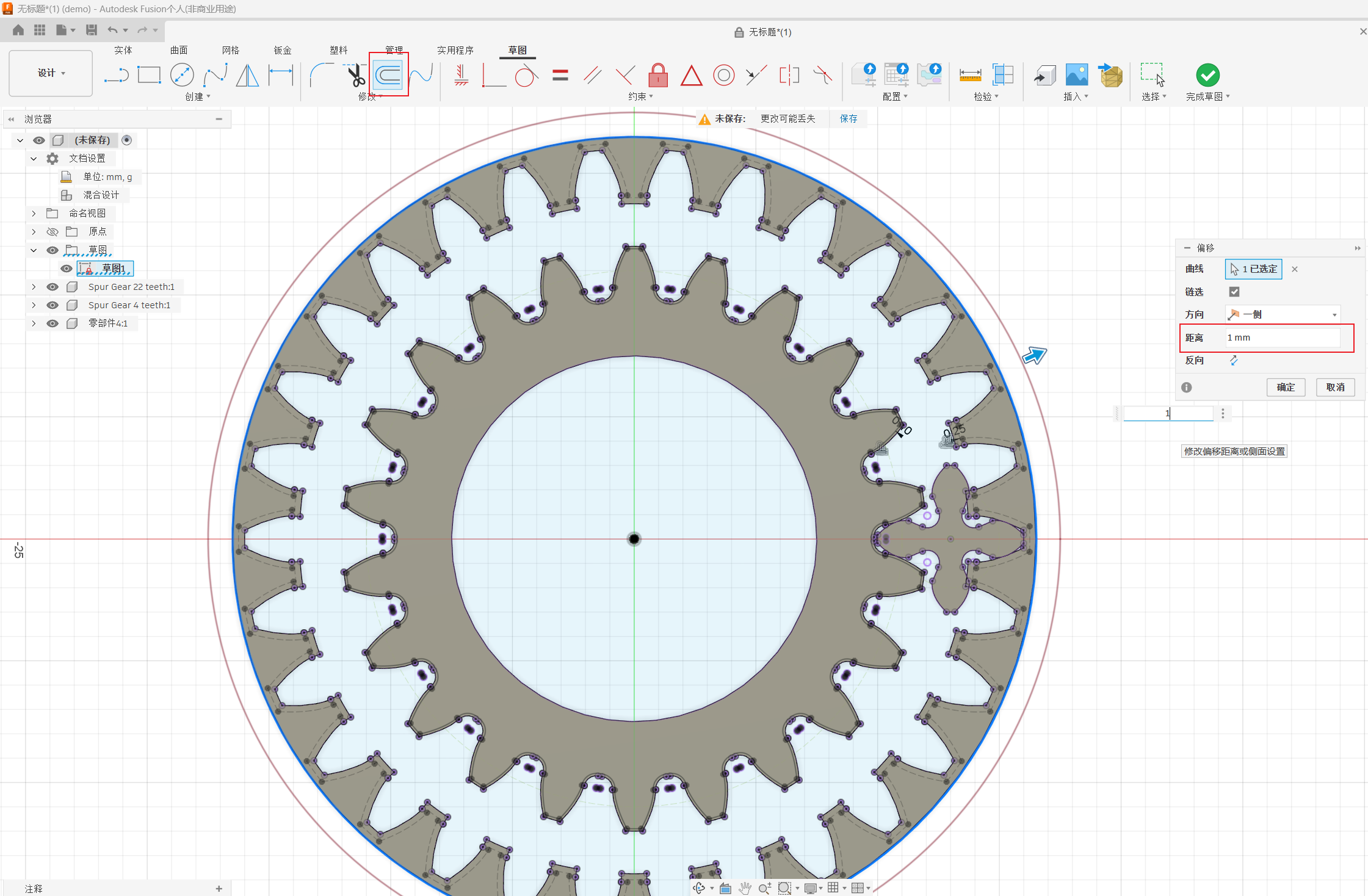The height and width of the screenshot is (896, 1368).
Task: Switch to the 实用程序 tab
Action: [x=455, y=50]
